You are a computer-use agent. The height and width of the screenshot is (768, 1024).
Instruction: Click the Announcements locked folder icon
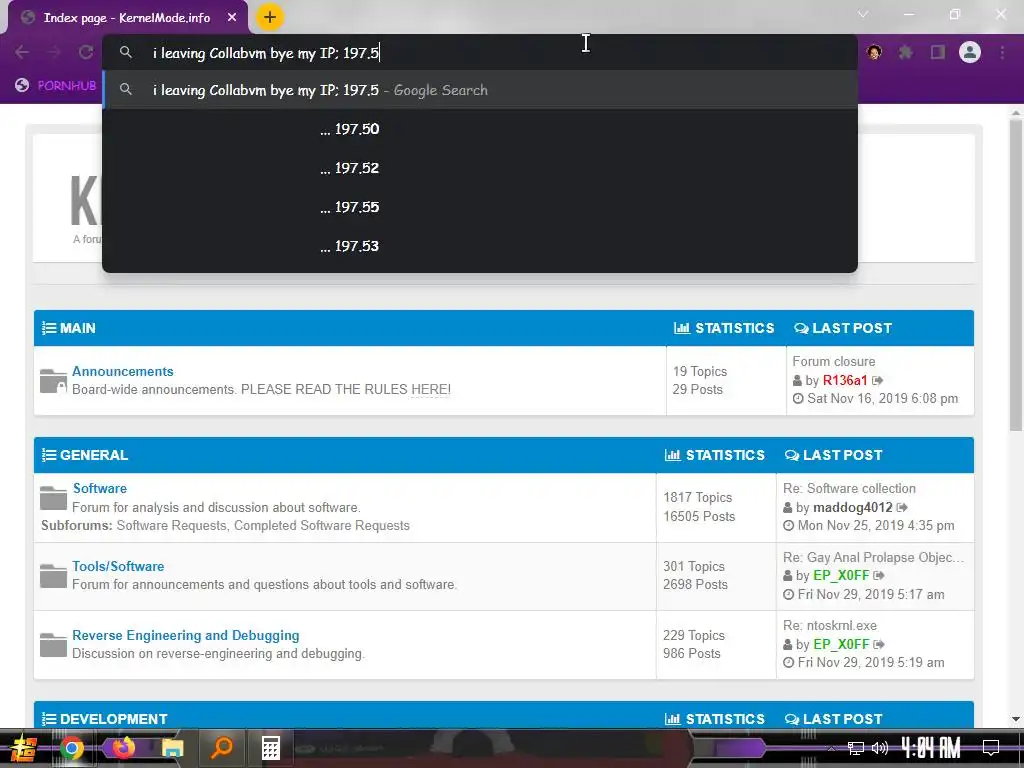53,381
